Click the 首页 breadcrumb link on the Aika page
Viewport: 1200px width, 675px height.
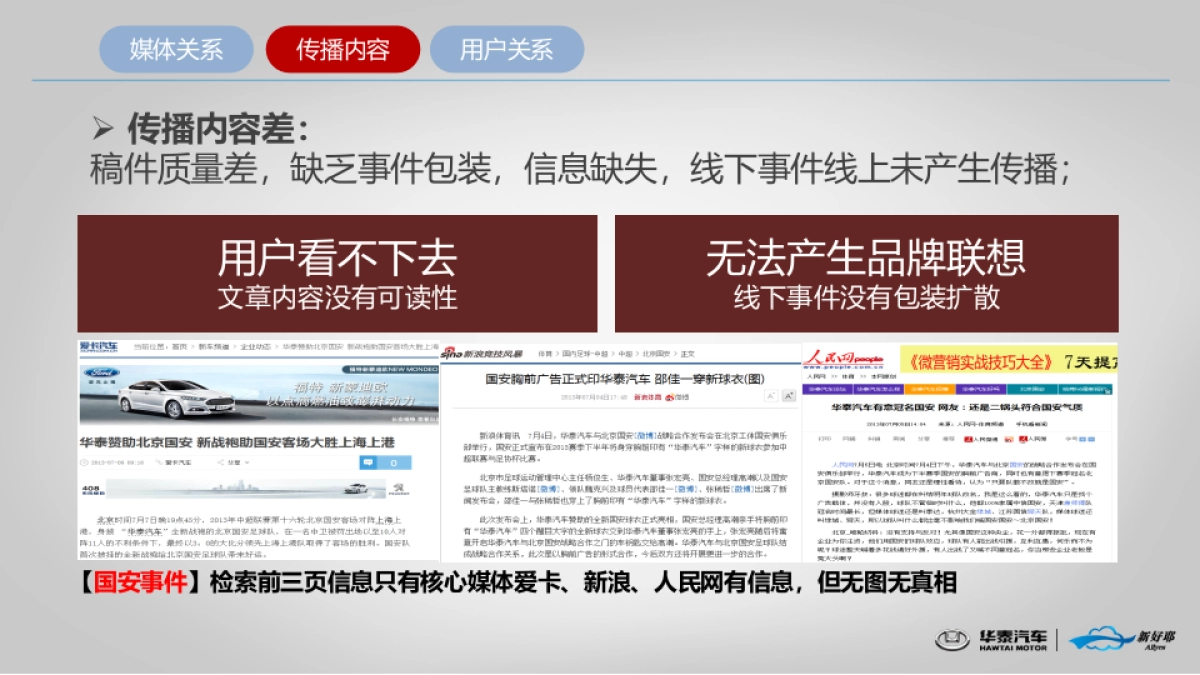tap(179, 348)
